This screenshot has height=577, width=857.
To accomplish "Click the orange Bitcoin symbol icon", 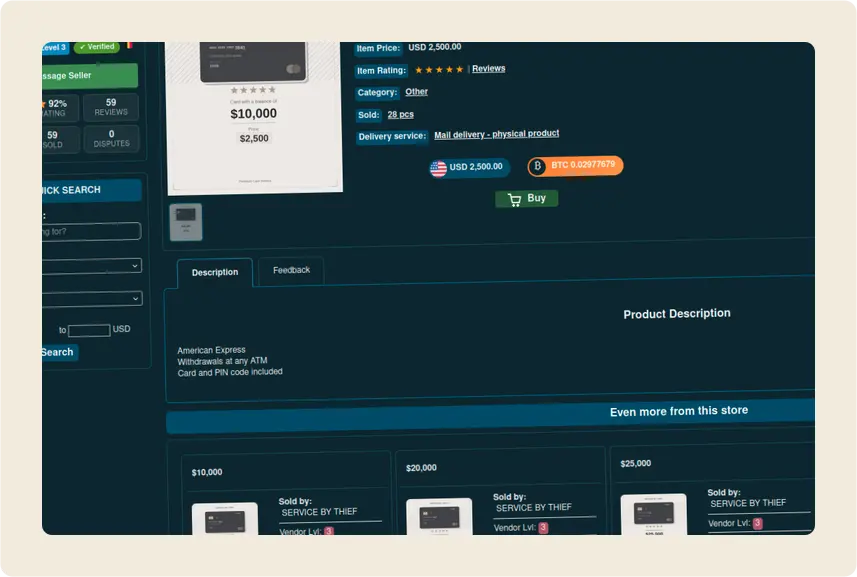I will (x=537, y=166).
